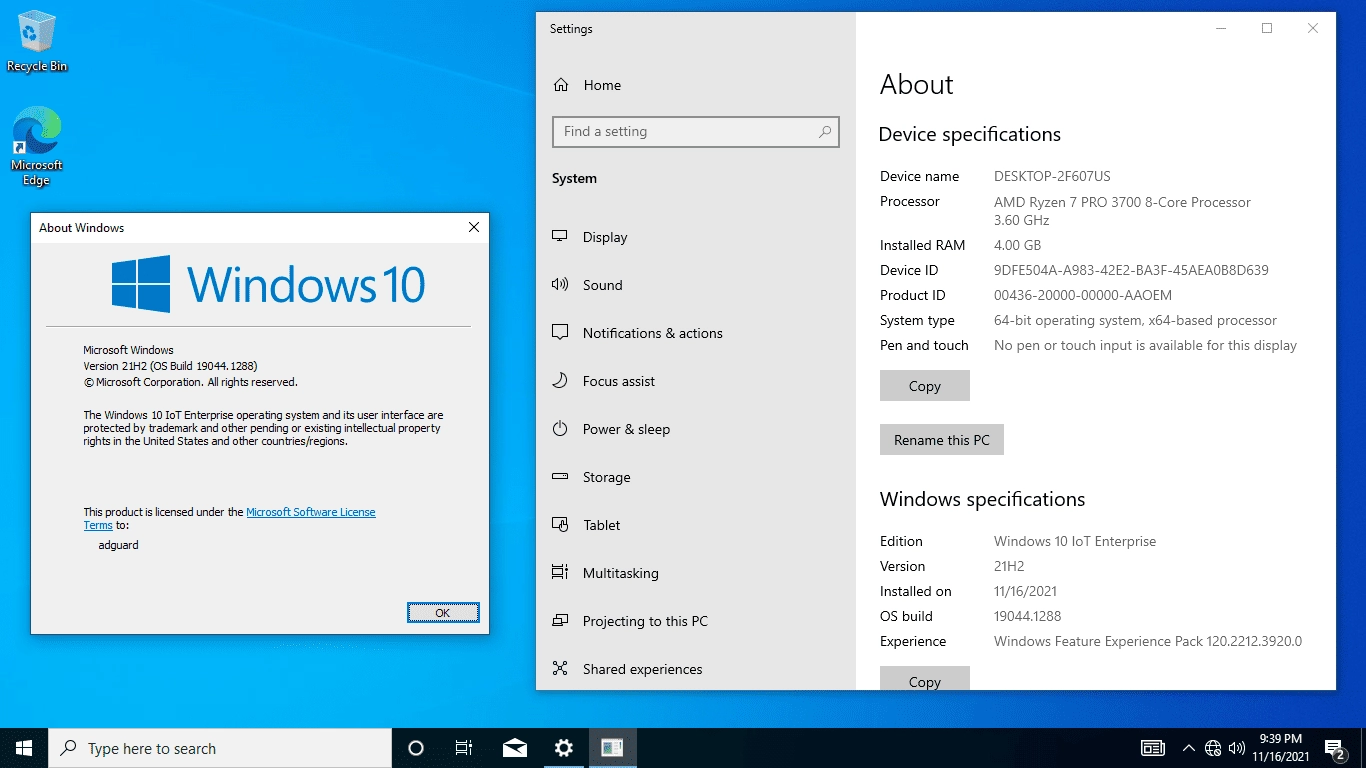Open the Action Center notifications icon

click(x=1335, y=748)
